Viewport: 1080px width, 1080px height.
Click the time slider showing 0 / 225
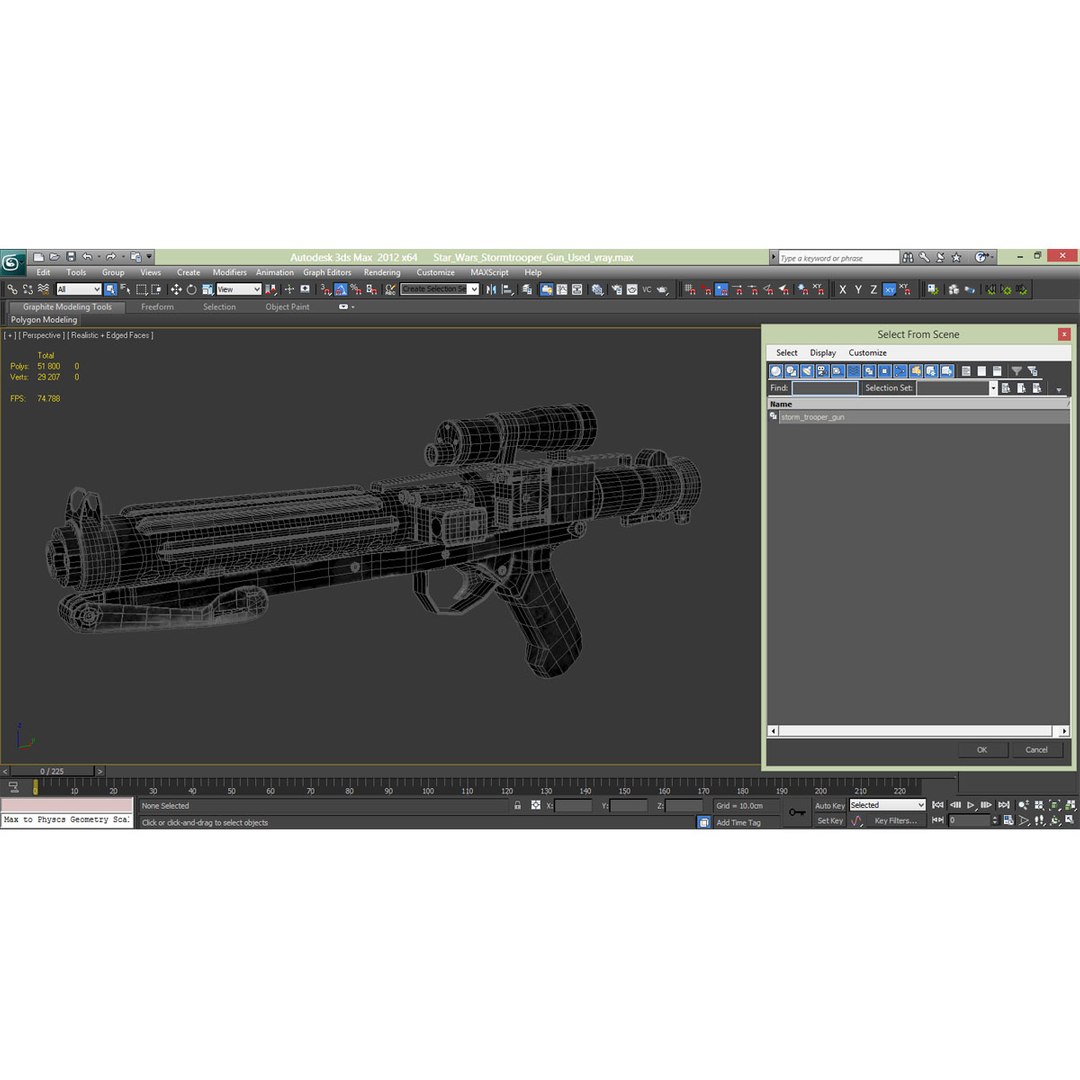(x=52, y=771)
